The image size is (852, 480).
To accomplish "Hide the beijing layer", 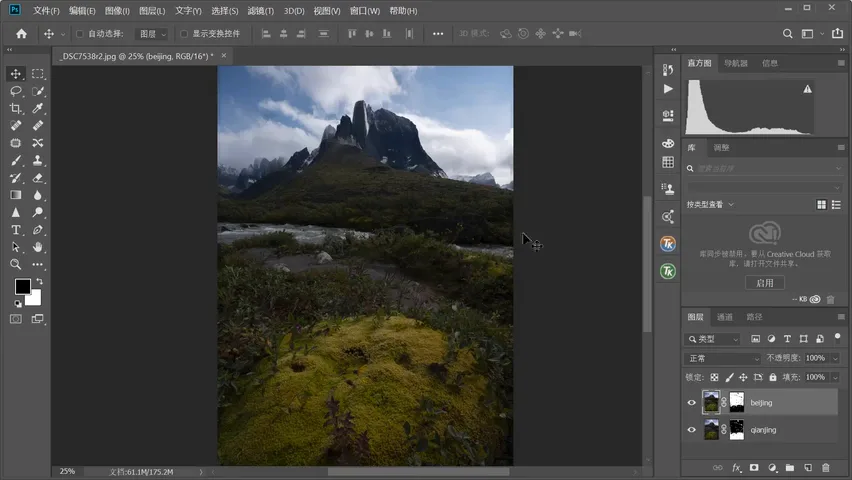I will coord(691,403).
